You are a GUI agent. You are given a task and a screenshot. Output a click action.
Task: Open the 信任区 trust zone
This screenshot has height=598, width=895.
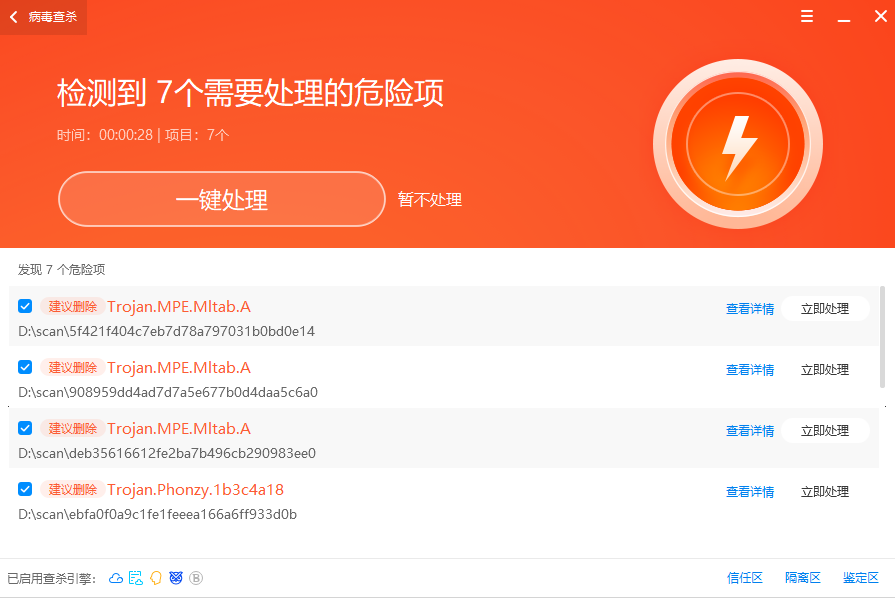pyautogui.click(x=744, y=578)
